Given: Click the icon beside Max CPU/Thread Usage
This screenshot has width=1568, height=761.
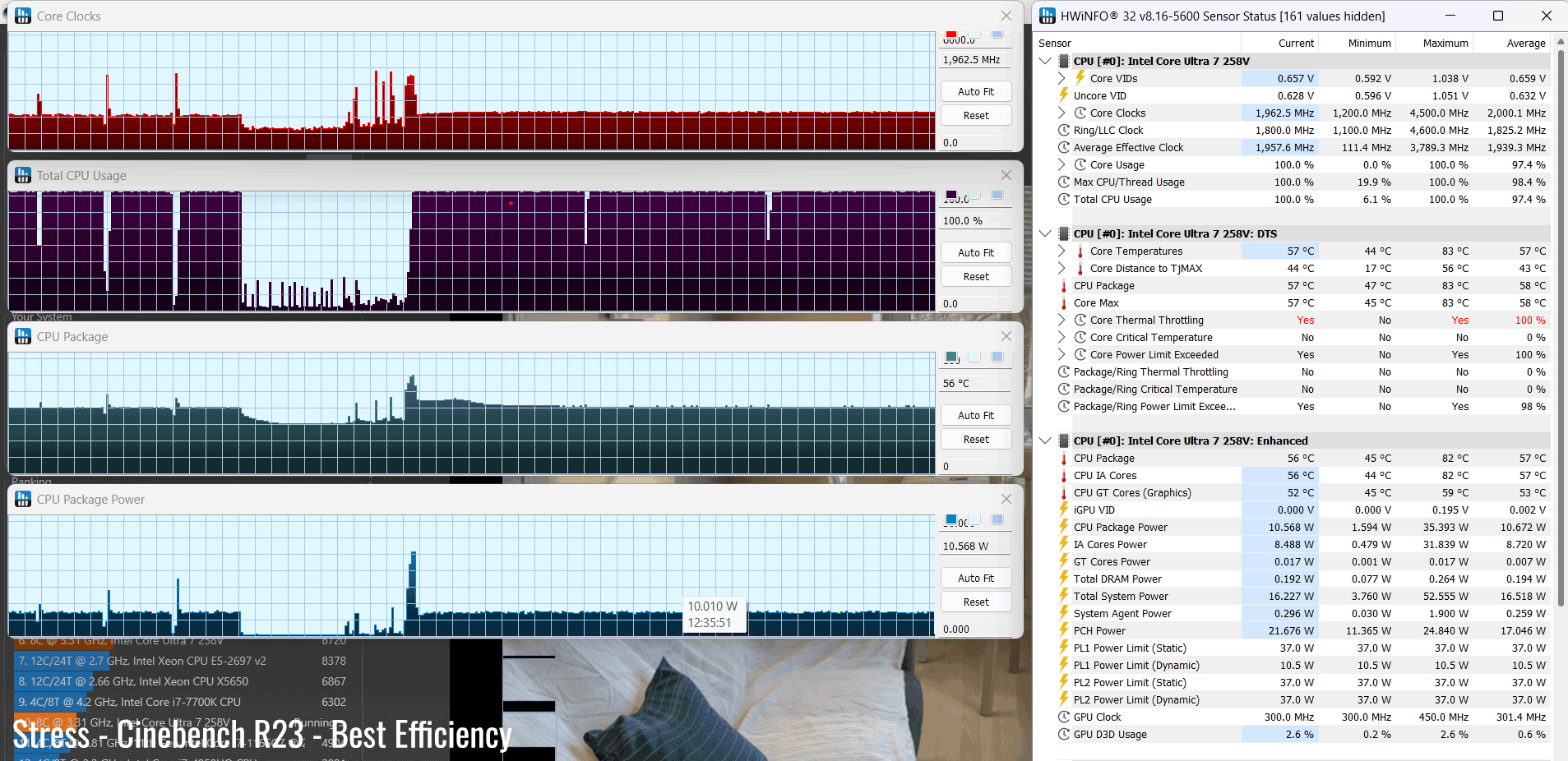Looking at the screenshot, I should 1064,182.
